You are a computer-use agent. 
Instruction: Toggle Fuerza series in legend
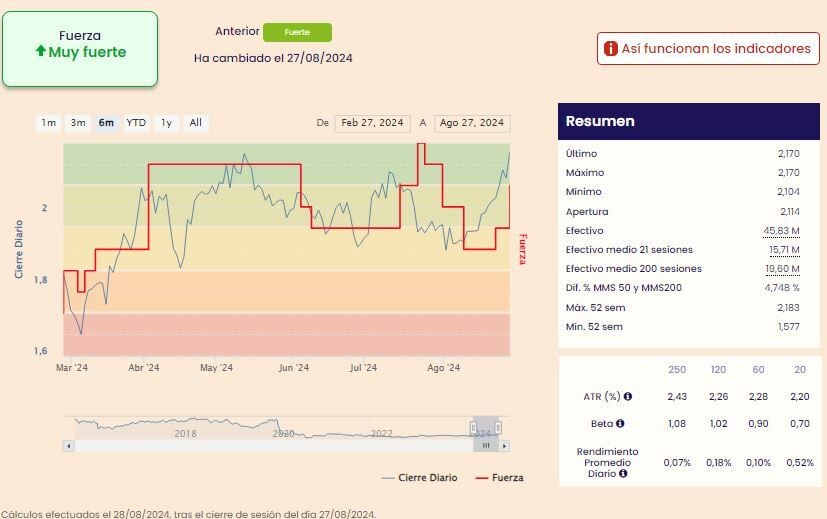(x=499, y=478)
